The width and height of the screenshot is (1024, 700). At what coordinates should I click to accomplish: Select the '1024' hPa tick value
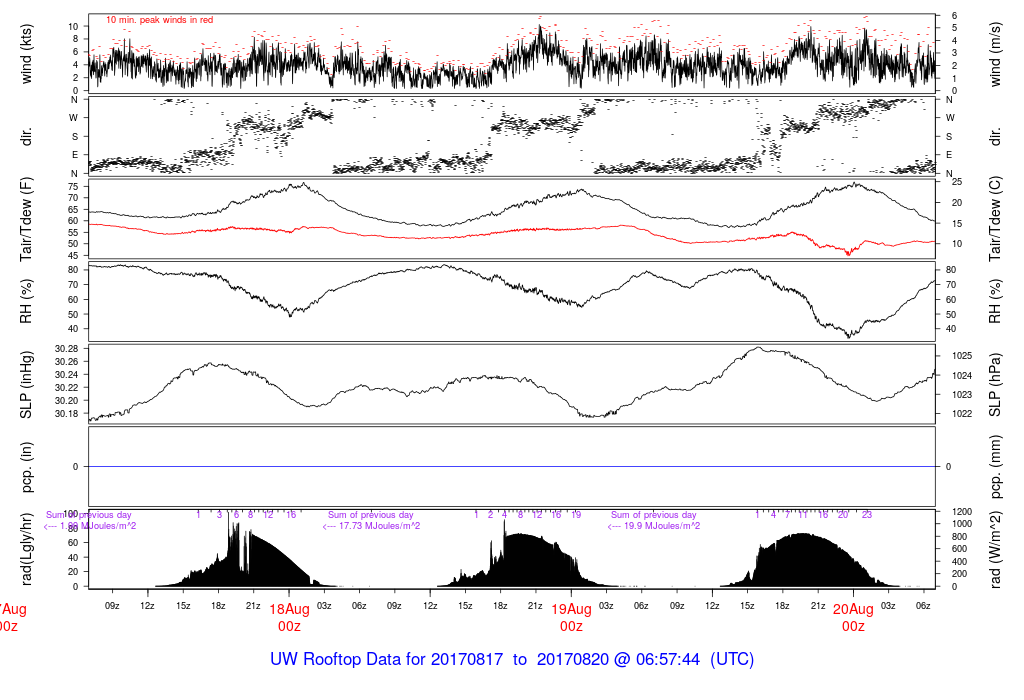pyautogui.click(x=962, y=375)
